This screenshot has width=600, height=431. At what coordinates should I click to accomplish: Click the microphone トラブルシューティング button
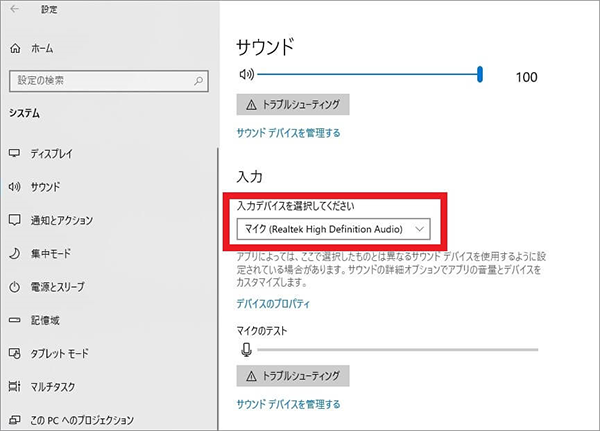click(293, 375)
